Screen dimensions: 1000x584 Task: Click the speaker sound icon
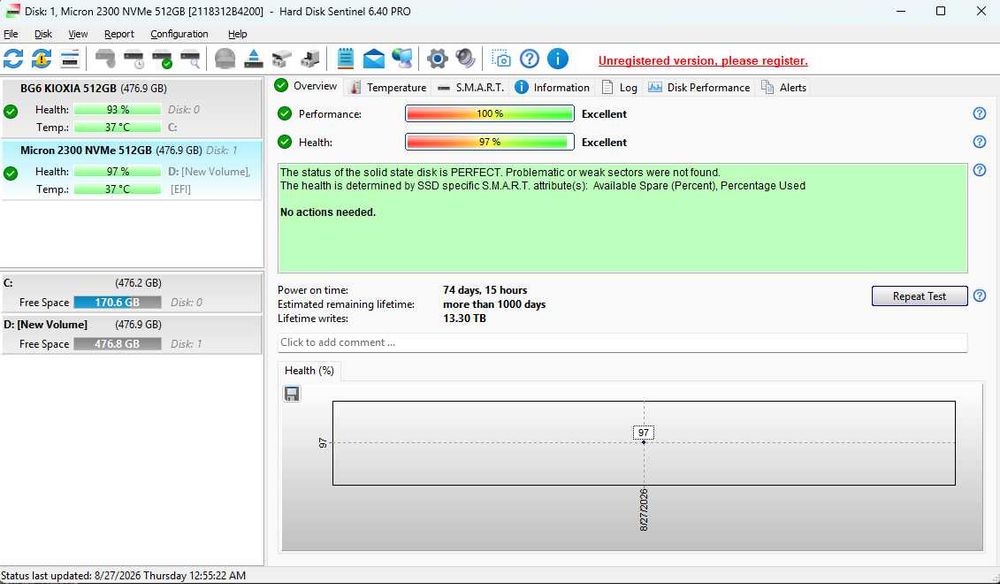coord(466,59)
